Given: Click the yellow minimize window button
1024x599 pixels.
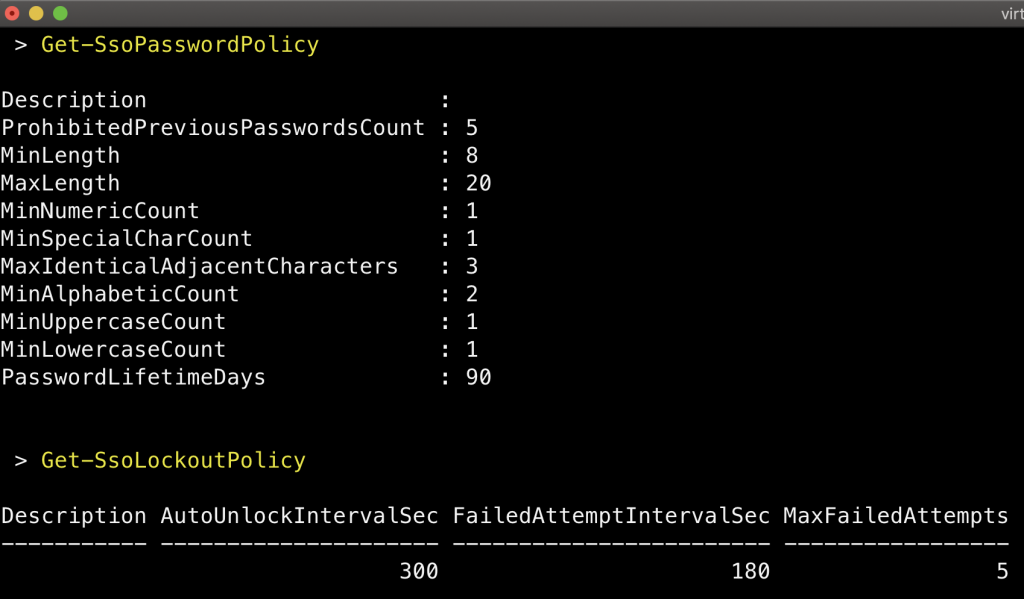Looking at the screenshot, I should tap(37, 13).
